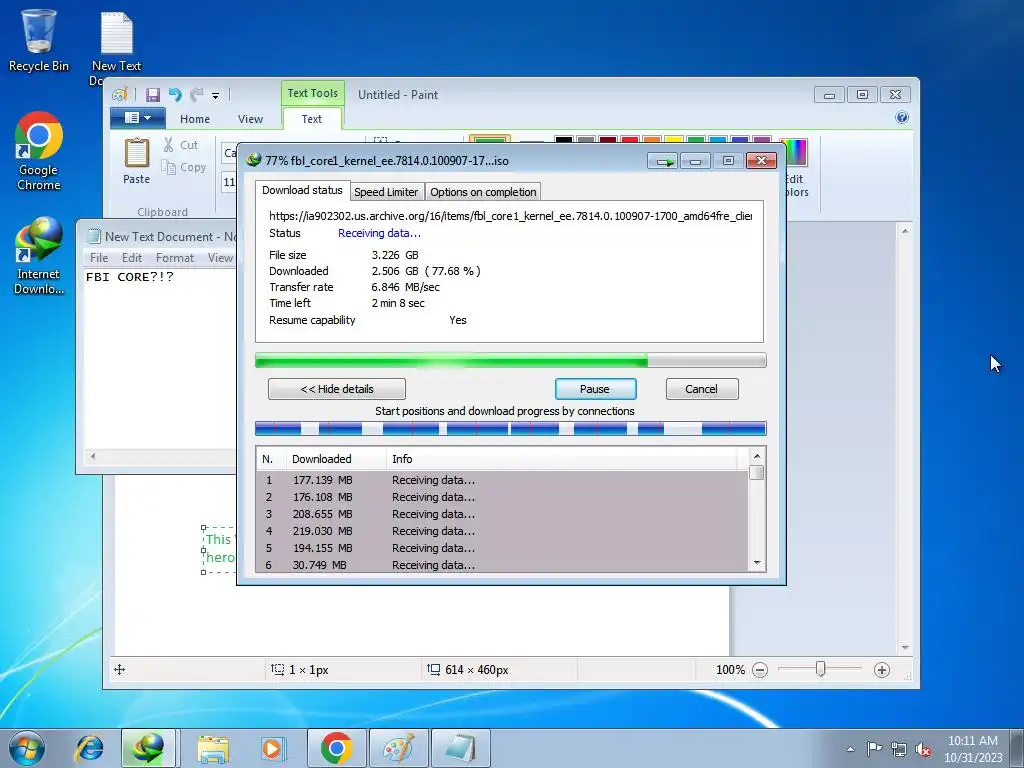Image resolution: width=1024 pixels, height=768 pixels.
Task: Click the Windows Media Player taskbar icon
Action: click(273, 748)
